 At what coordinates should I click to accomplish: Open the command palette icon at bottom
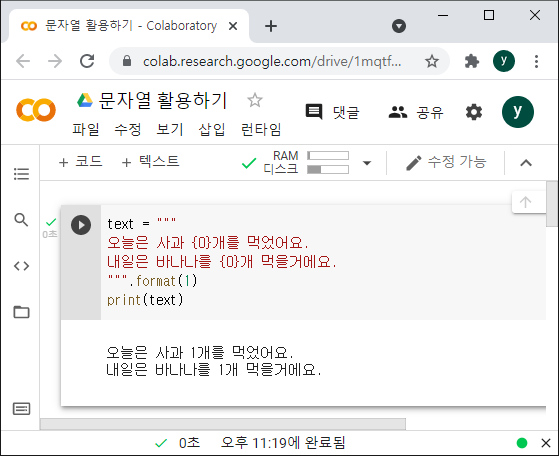click(21, 409)
